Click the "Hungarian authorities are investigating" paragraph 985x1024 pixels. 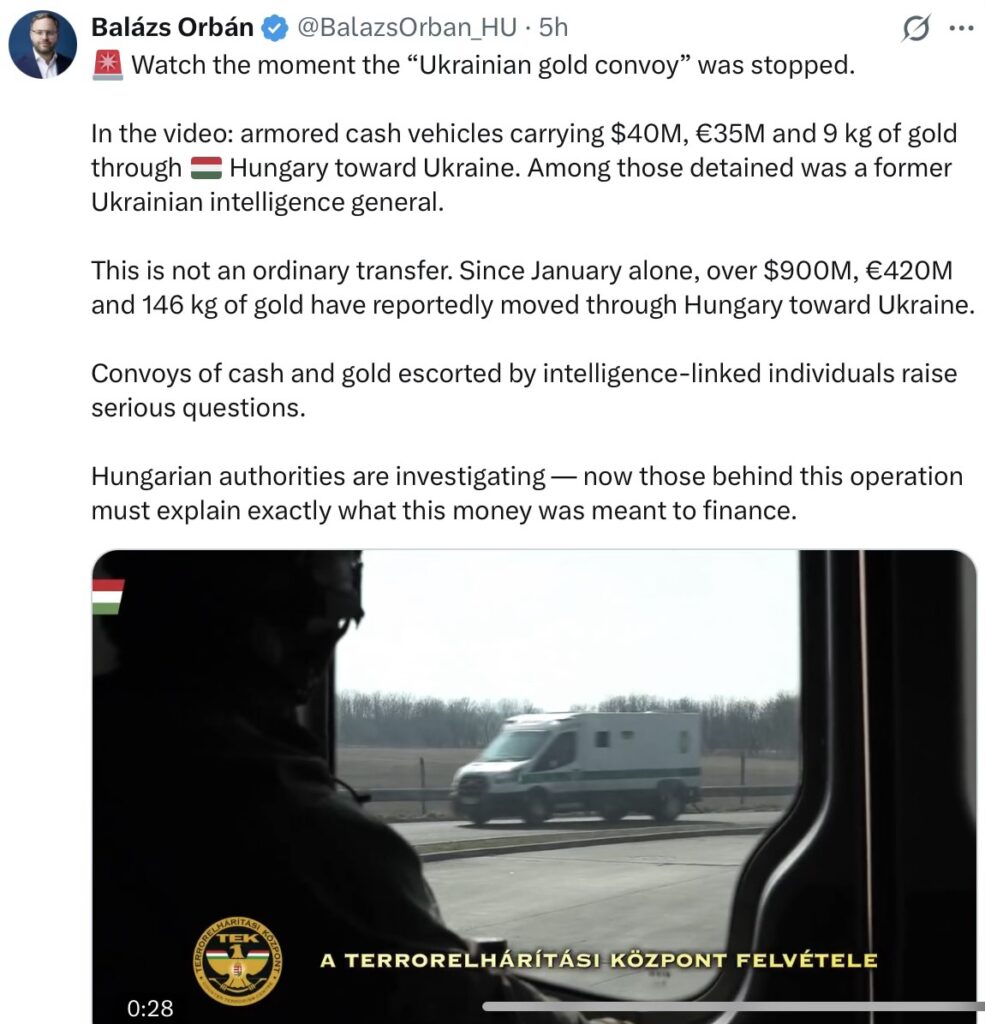pos(527,493)
